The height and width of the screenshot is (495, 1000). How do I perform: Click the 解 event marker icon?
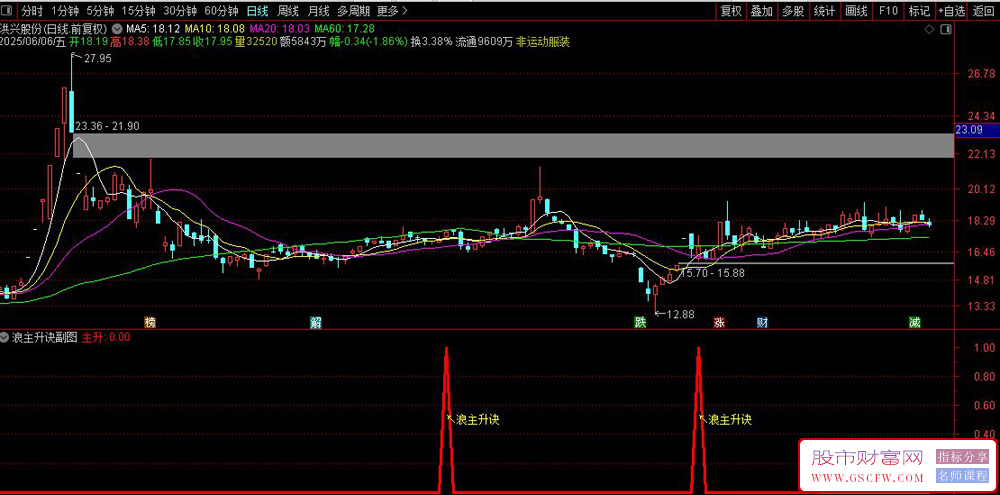click(316, 321)
